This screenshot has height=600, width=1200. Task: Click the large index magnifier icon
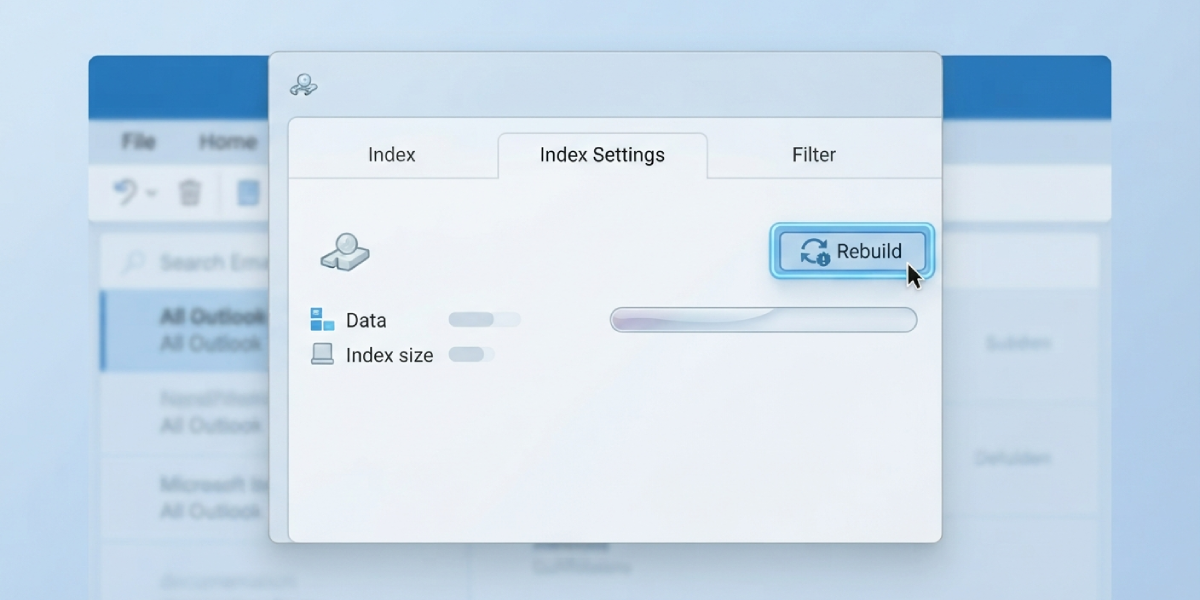point(345,251)
